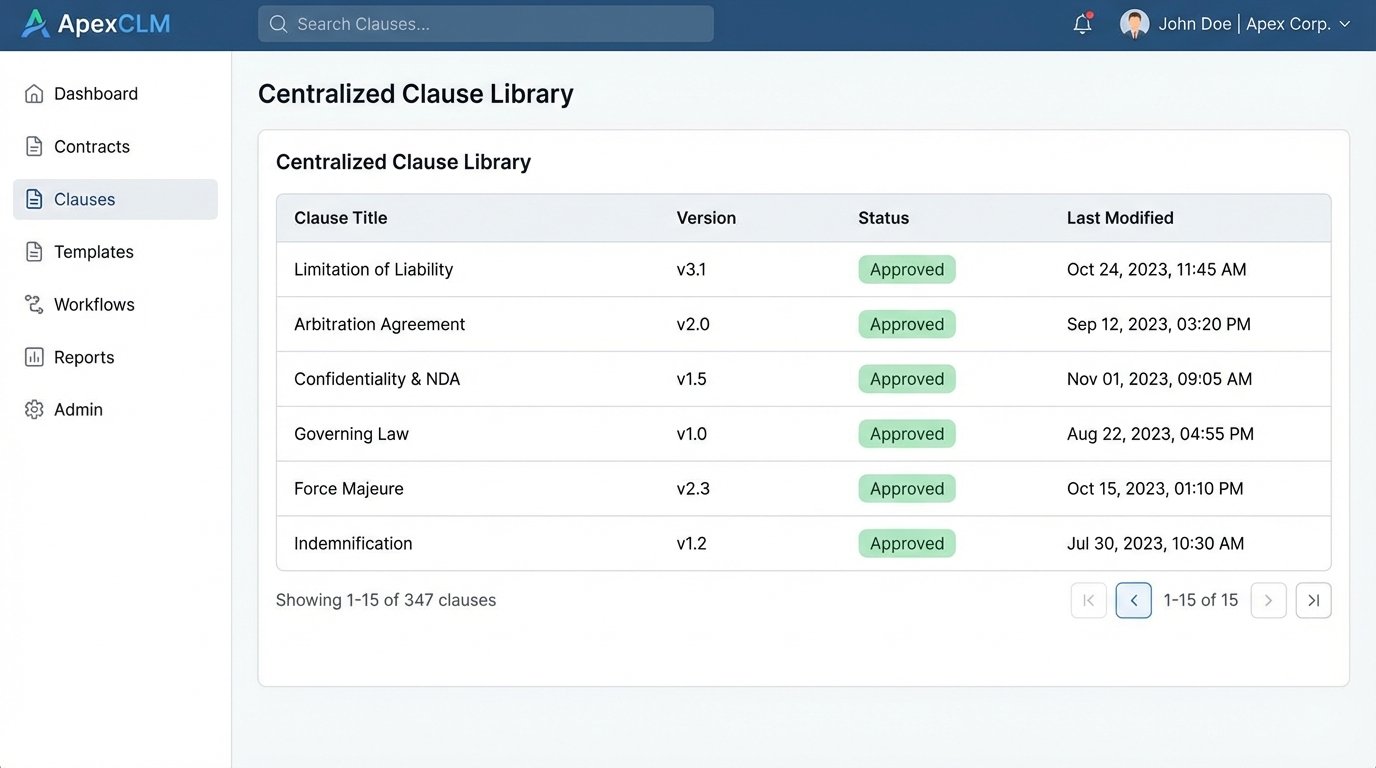Click the Approved badge for Force Majeure
The image size is (1376, 768).
pyautogui.click(x=907, y=489)
